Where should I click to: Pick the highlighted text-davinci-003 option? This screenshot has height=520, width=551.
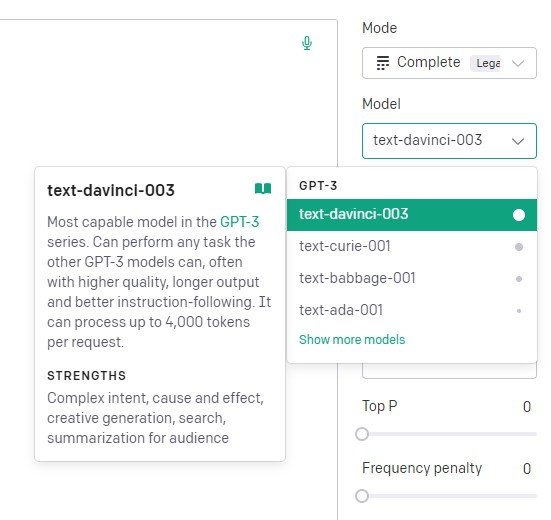click(x=412, y=215)
